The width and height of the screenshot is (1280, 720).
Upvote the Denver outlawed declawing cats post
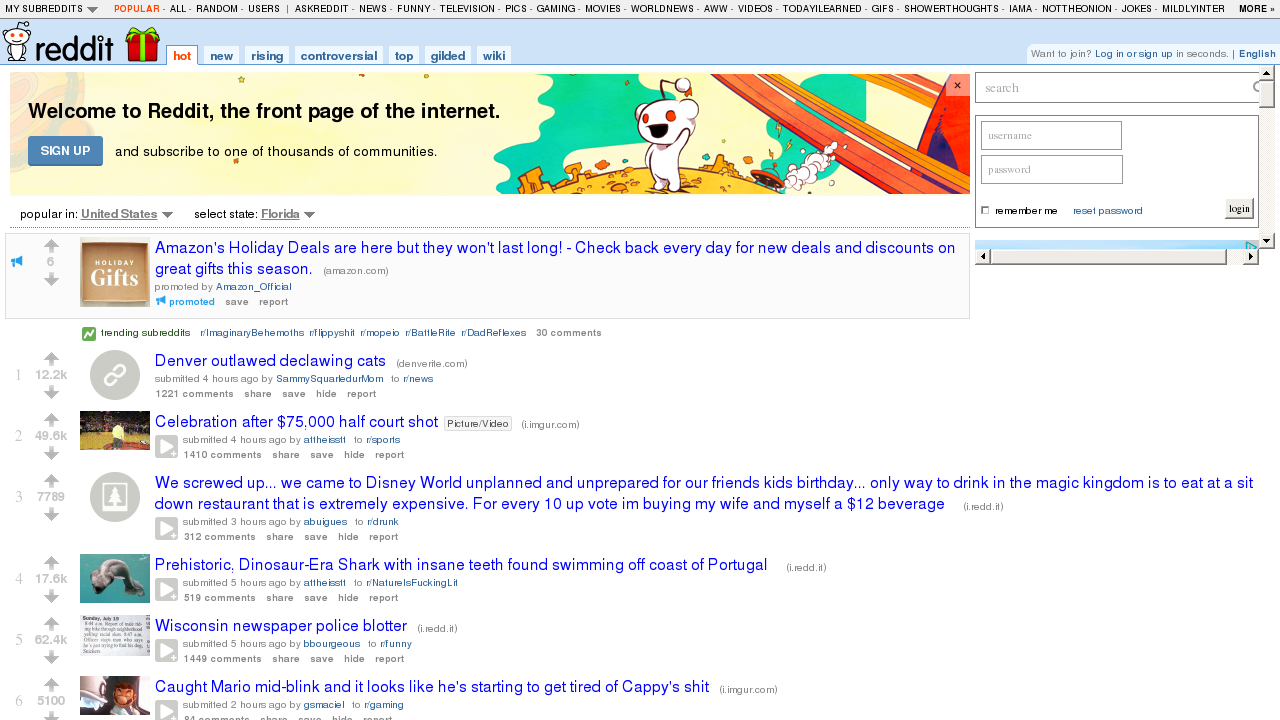click(51, 358)
